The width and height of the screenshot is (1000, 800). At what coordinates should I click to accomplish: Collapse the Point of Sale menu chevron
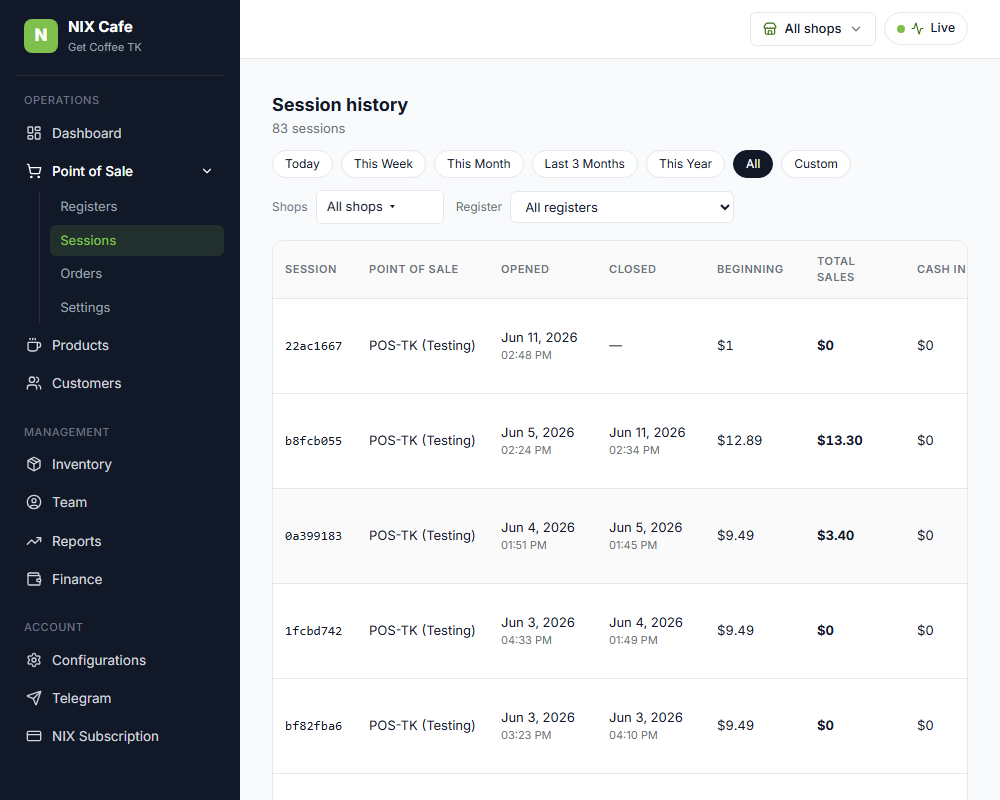point(207,171)
